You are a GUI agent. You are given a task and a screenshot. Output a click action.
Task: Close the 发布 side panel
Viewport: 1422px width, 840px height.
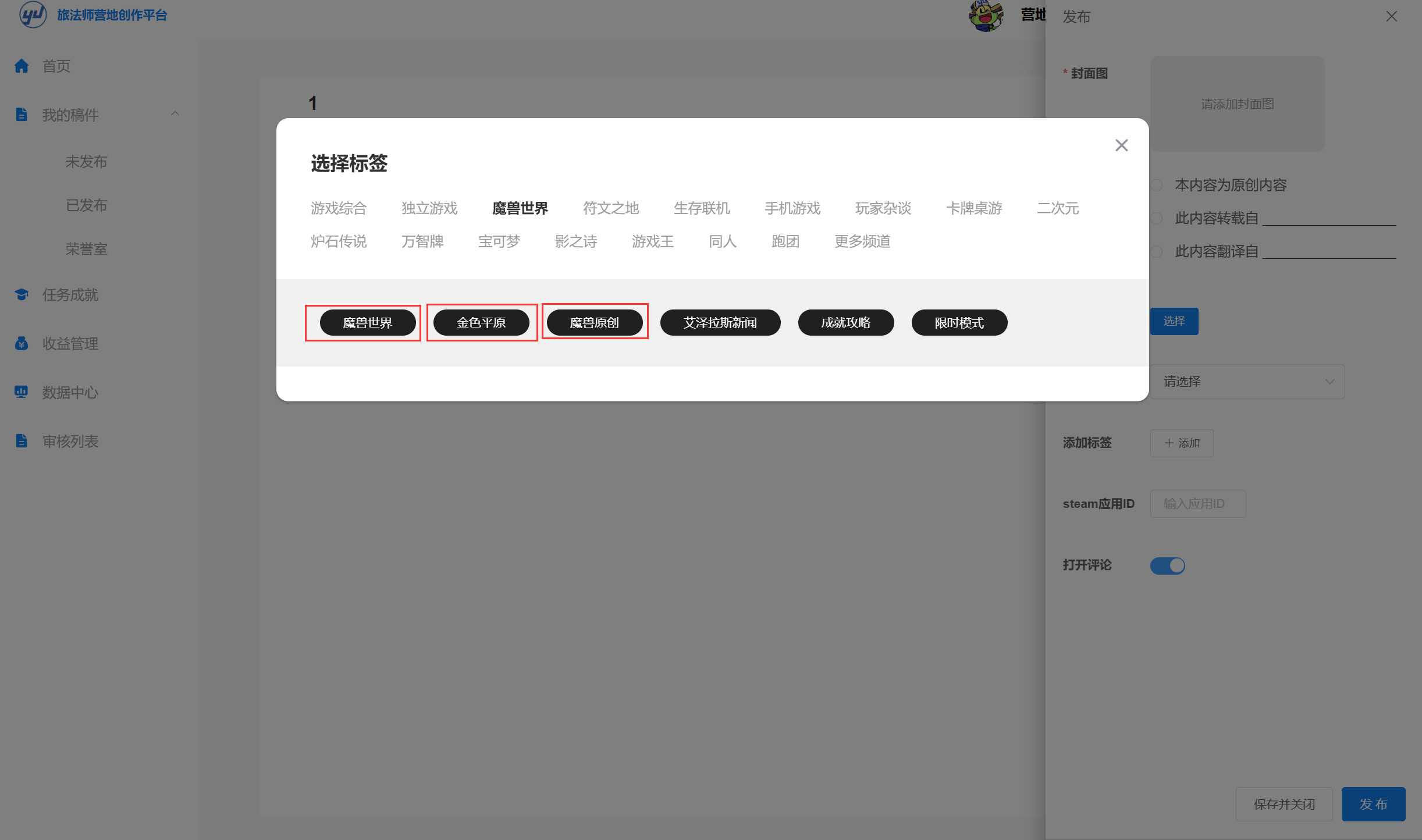pos(1391,16)
